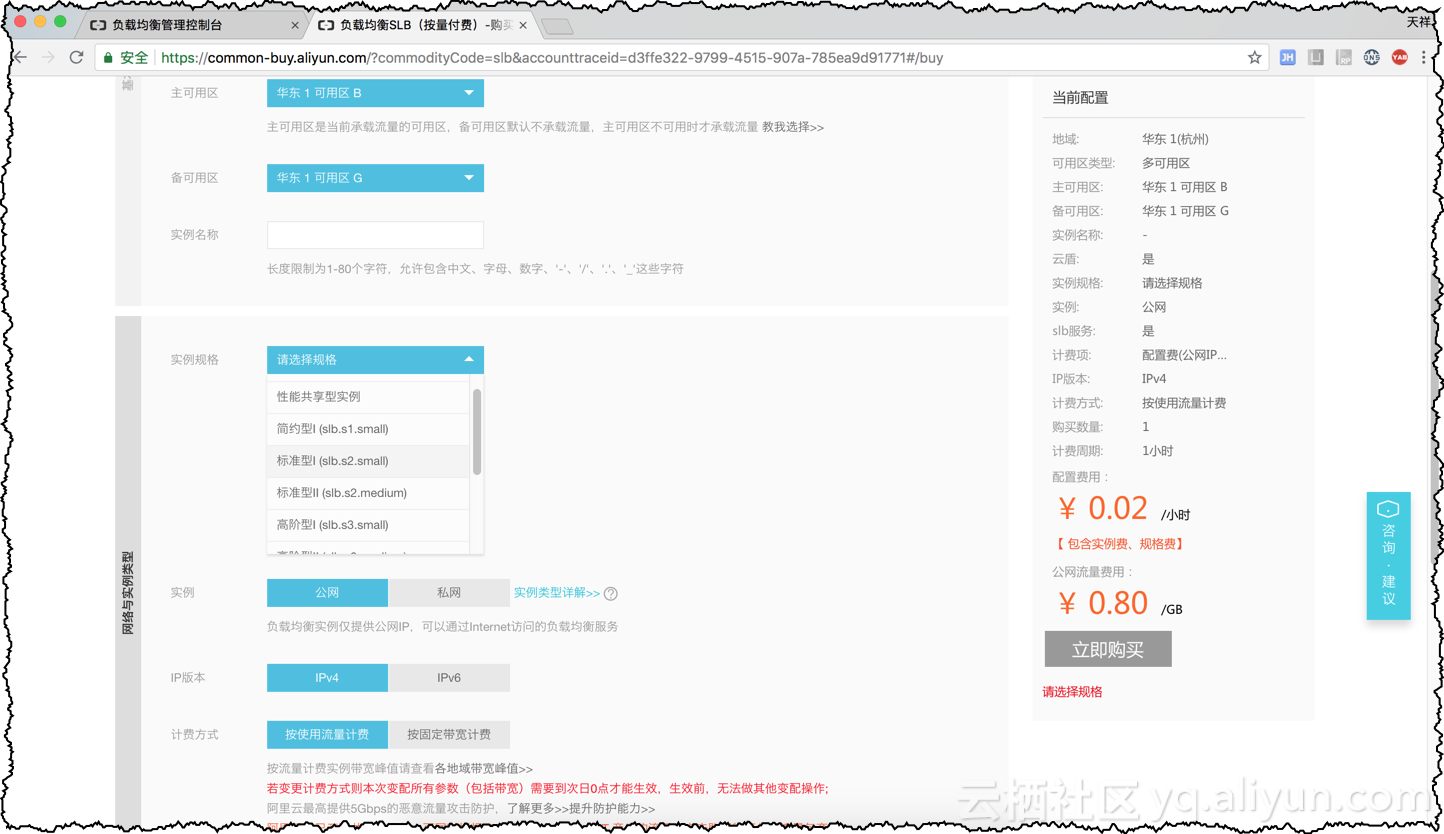
Task: Open the 各地域带宽峰值>> link
Action: point(484,769)
